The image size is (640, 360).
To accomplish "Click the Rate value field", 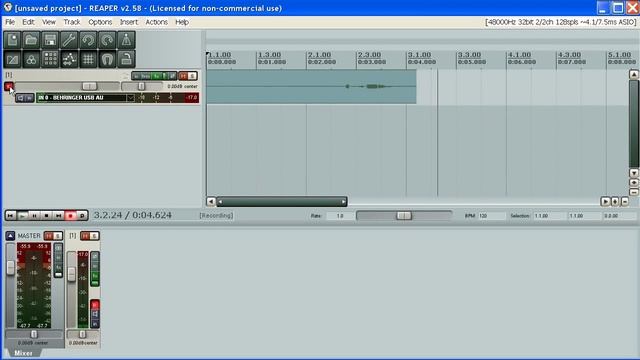I will click(x=340, y=216).
